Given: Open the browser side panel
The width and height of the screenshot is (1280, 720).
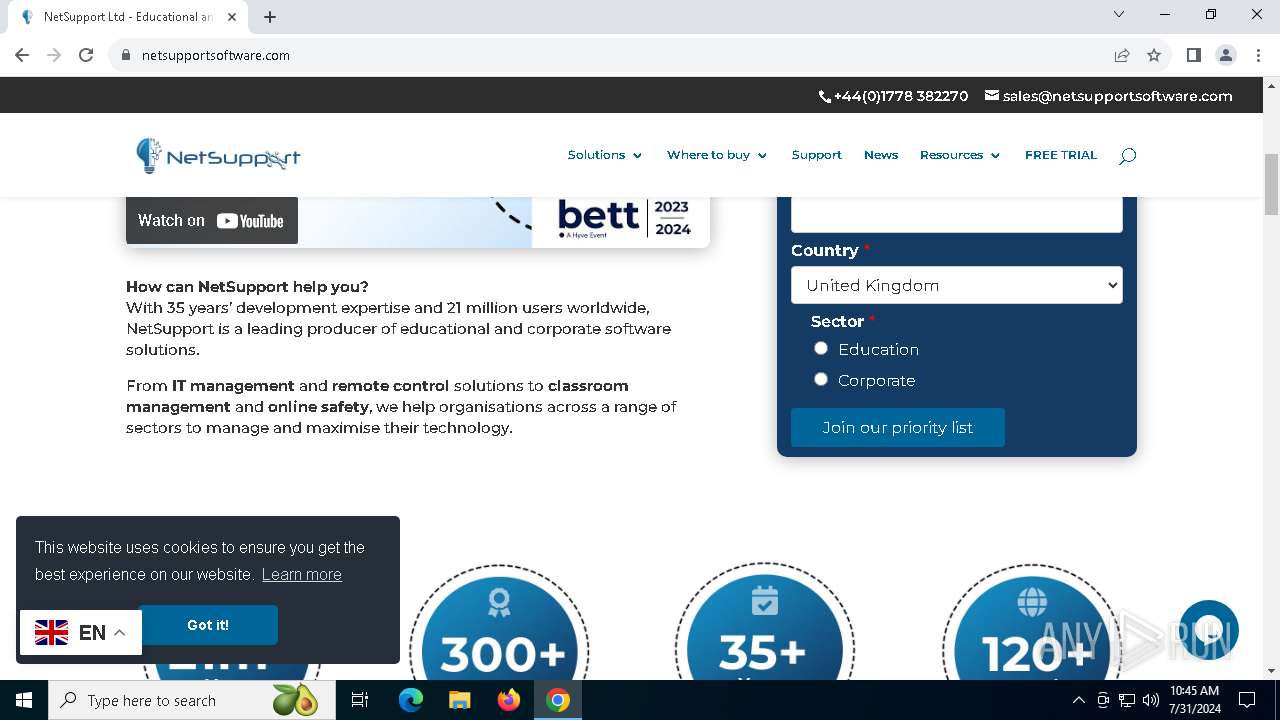Looking at the screenshot, I should (1193, 55).
